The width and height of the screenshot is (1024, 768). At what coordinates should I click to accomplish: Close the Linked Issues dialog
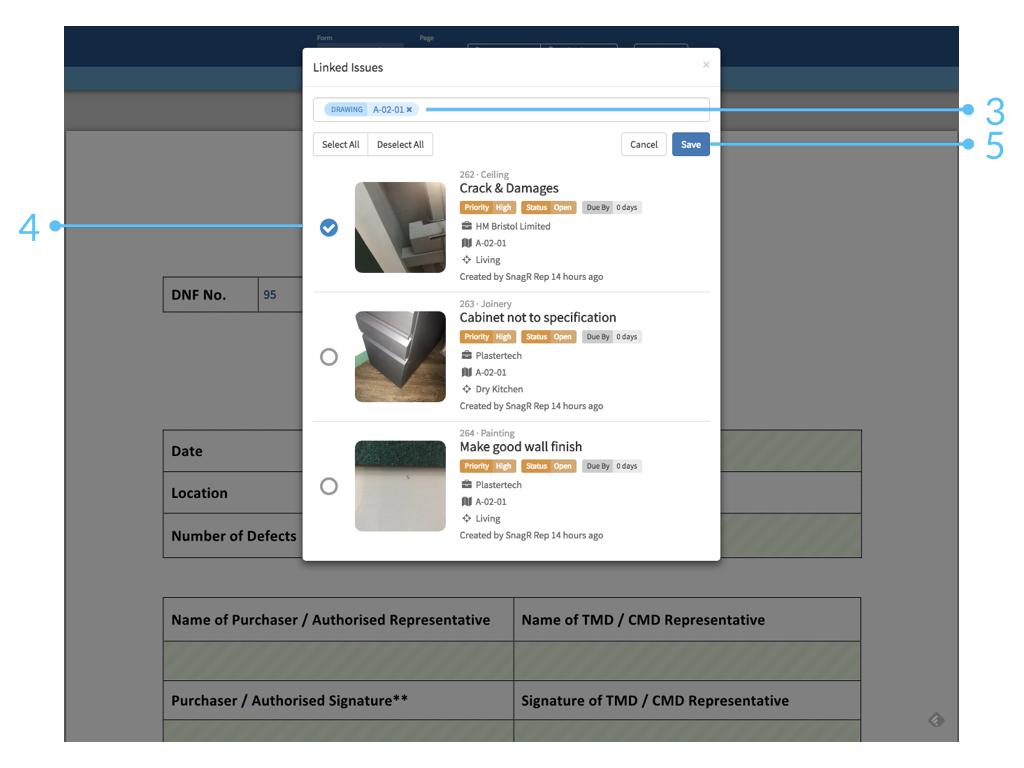(706, 65)
